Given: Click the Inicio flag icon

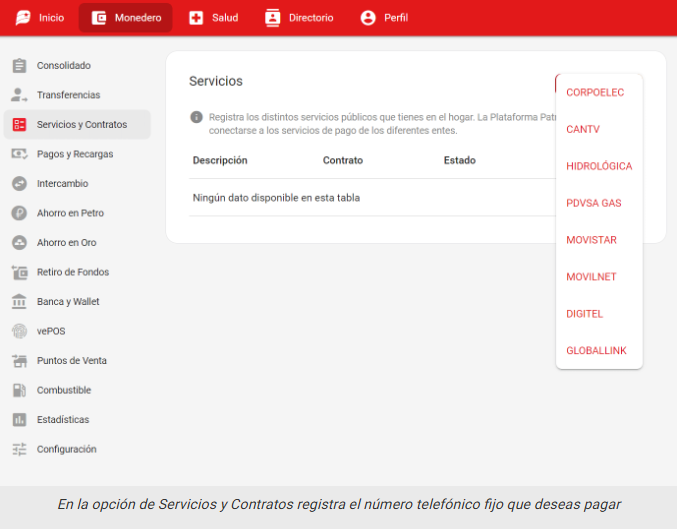Looking at the screenshot, I should pos(23,18).
